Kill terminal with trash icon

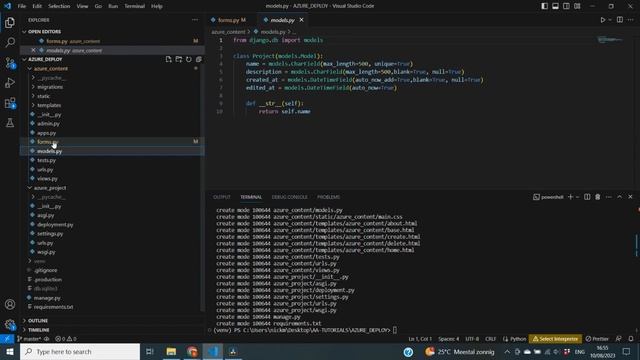tap(598, 197)
